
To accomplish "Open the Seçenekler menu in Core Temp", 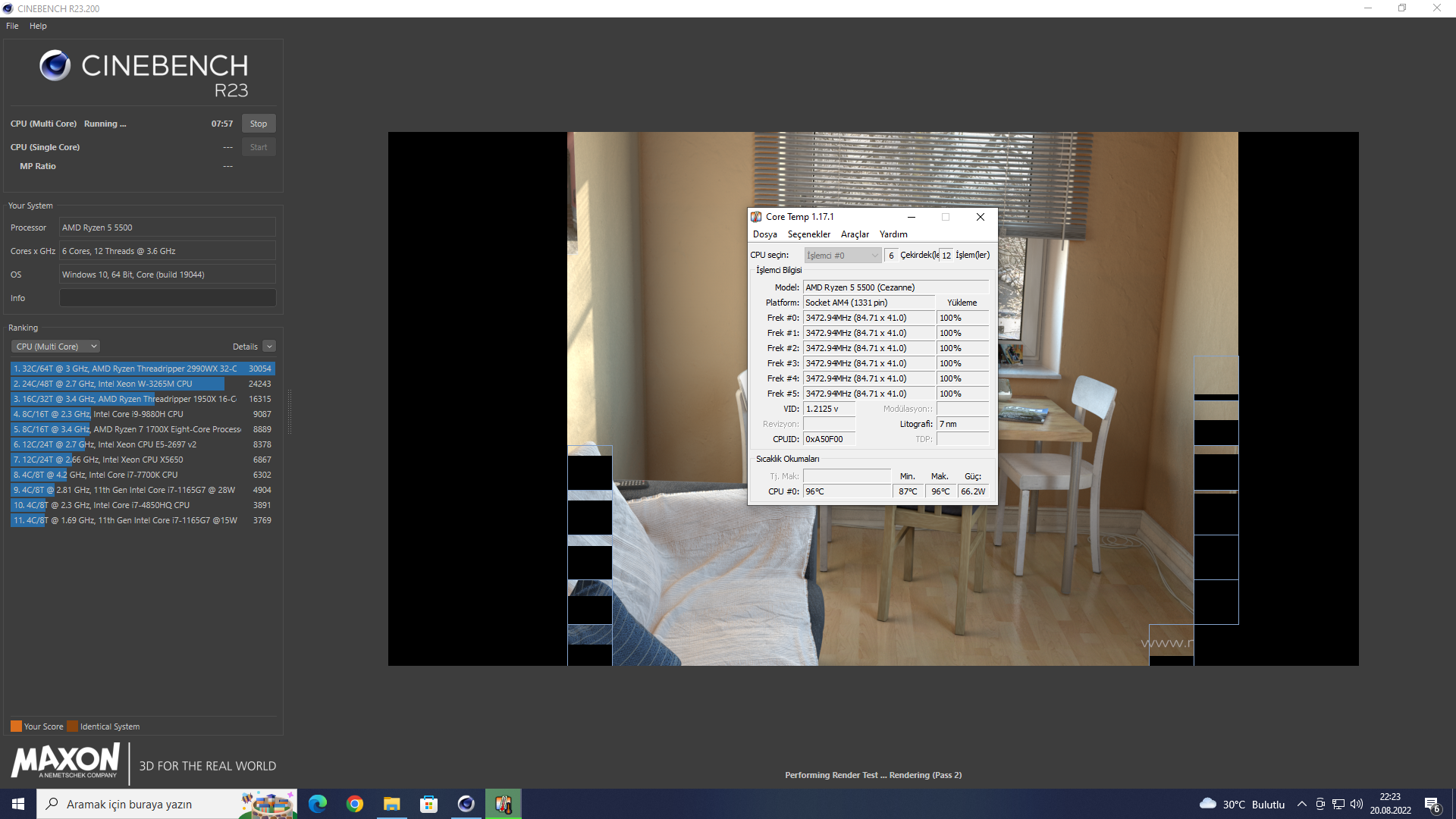I will [808, 234].
